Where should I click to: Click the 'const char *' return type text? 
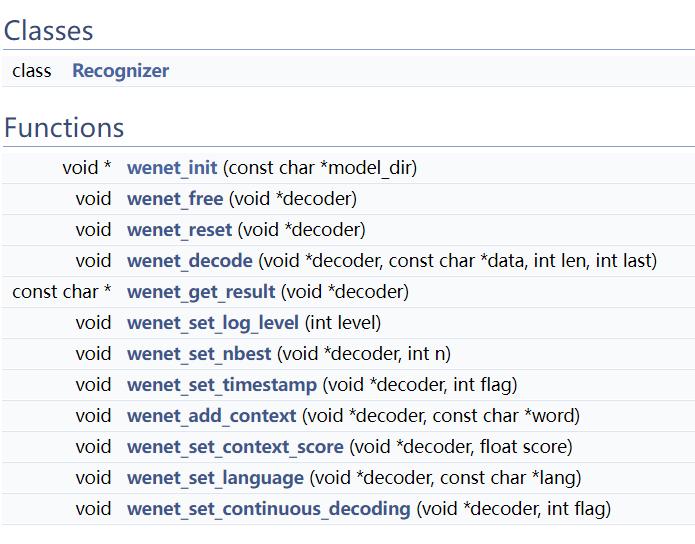pos(62,292)
